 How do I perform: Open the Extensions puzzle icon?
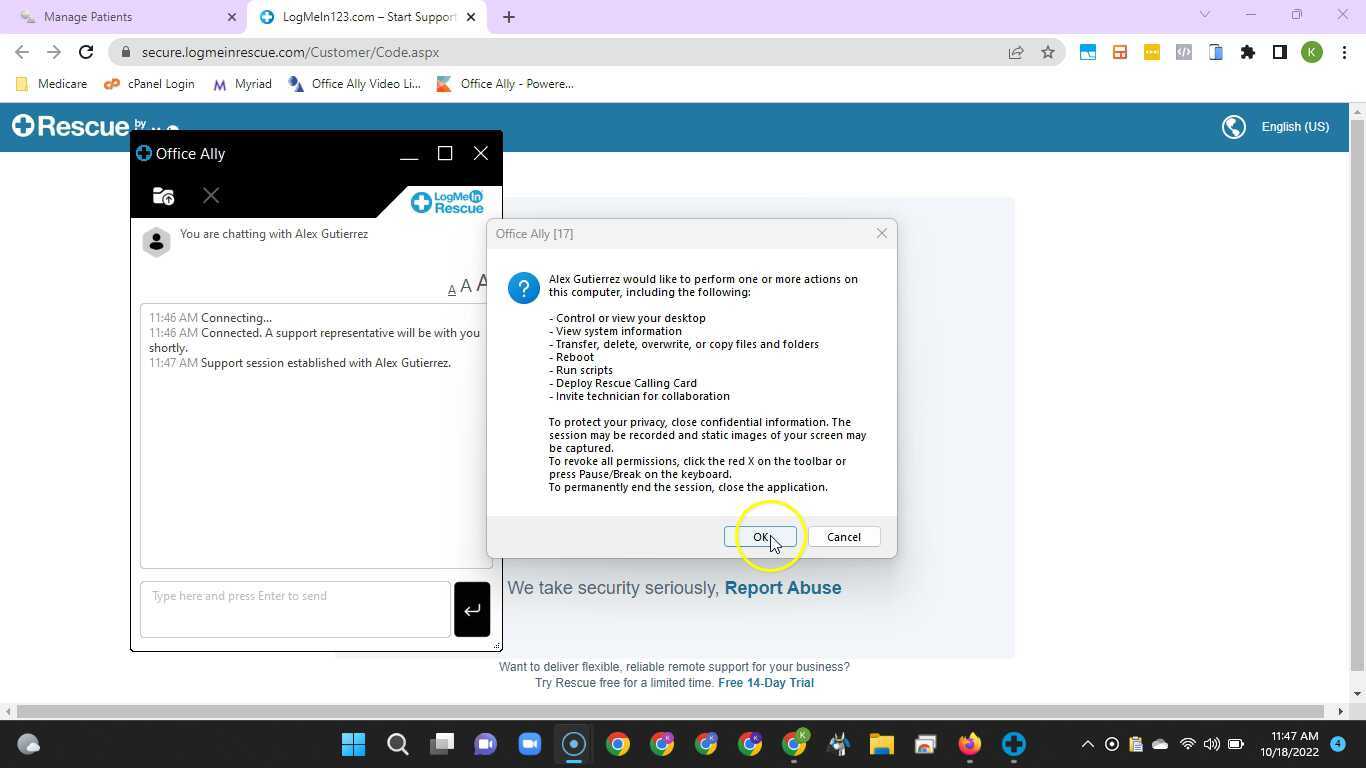point(1248,52)
